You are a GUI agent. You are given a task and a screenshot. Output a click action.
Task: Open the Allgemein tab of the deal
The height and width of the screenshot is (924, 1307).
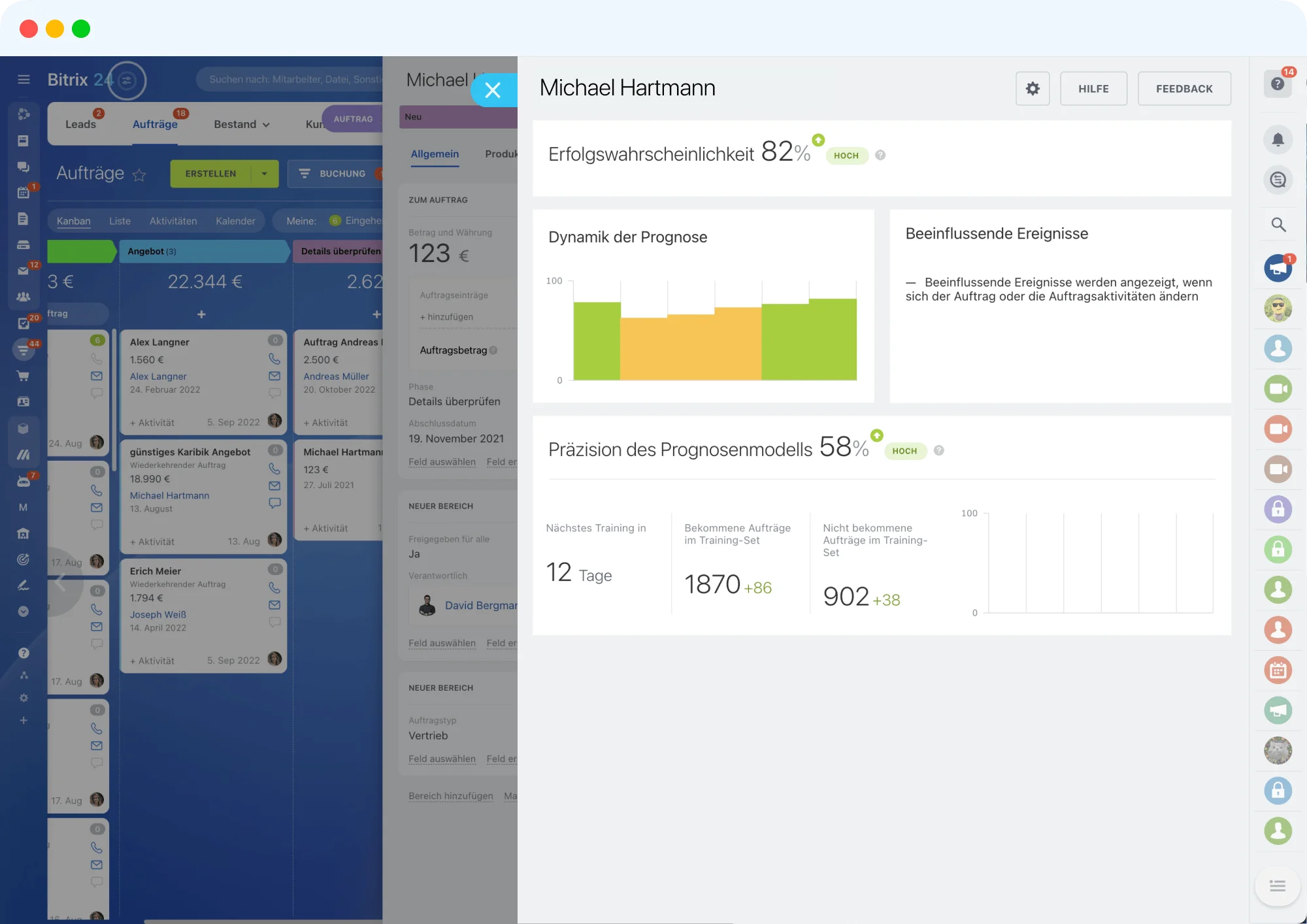click(435, 154)
